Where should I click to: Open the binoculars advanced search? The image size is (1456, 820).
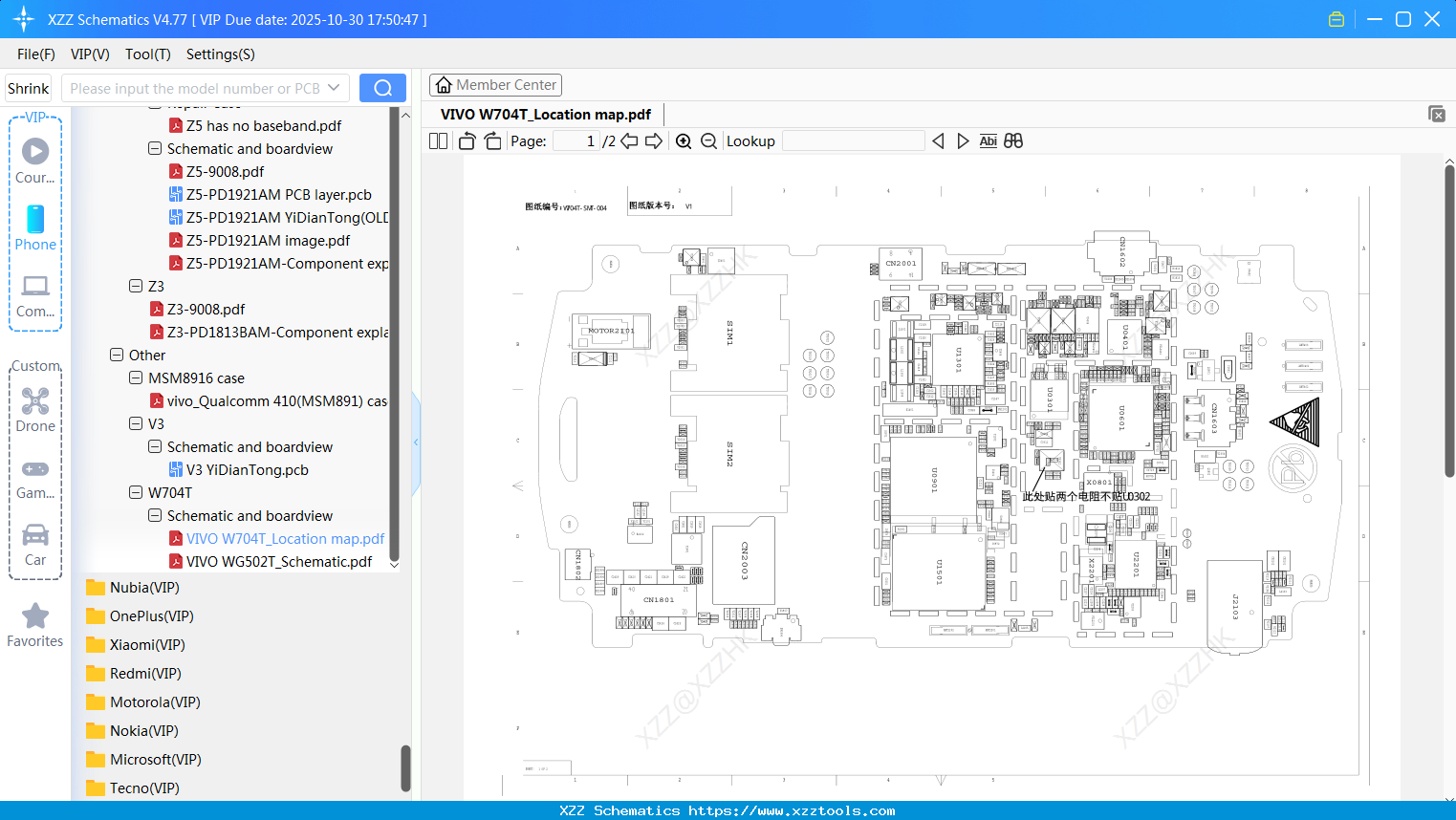[1012, 140]
